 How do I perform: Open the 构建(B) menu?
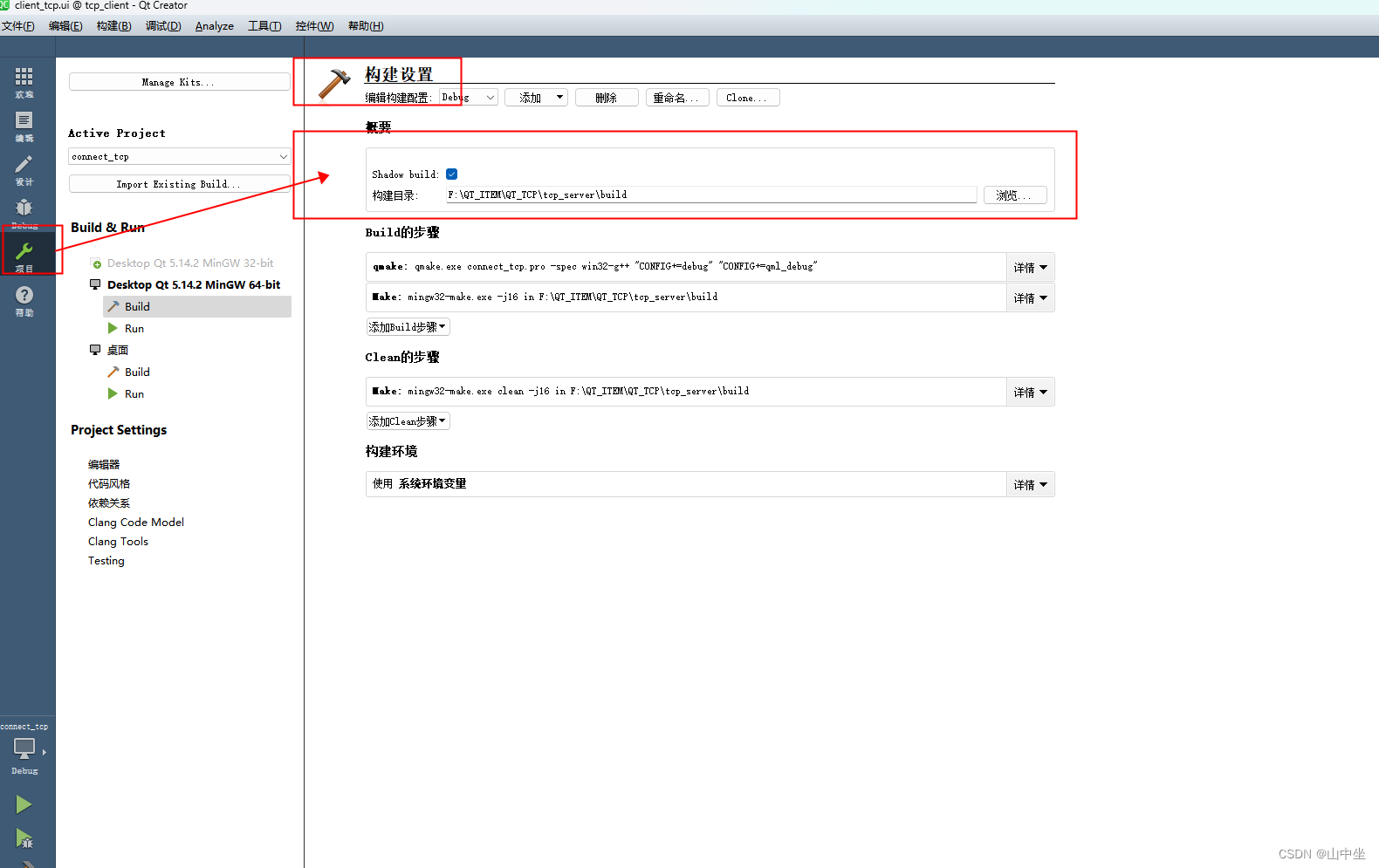pos(113,26)
